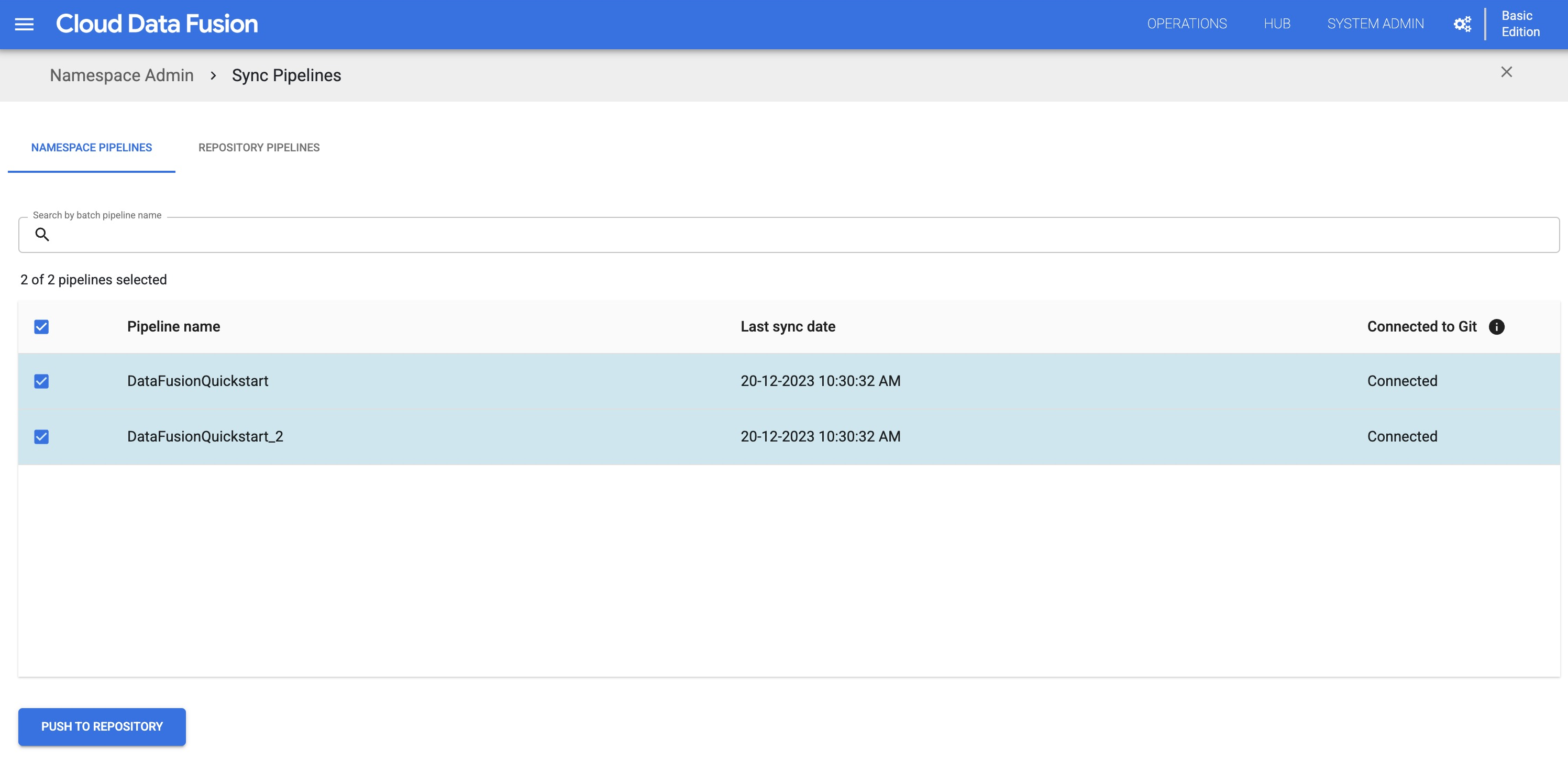The height and width of the screenshot is (761, 1568).
Task: Uncheck the DataFusionQuickstart pipeline checkbox
Action: (x=41, y=381)
